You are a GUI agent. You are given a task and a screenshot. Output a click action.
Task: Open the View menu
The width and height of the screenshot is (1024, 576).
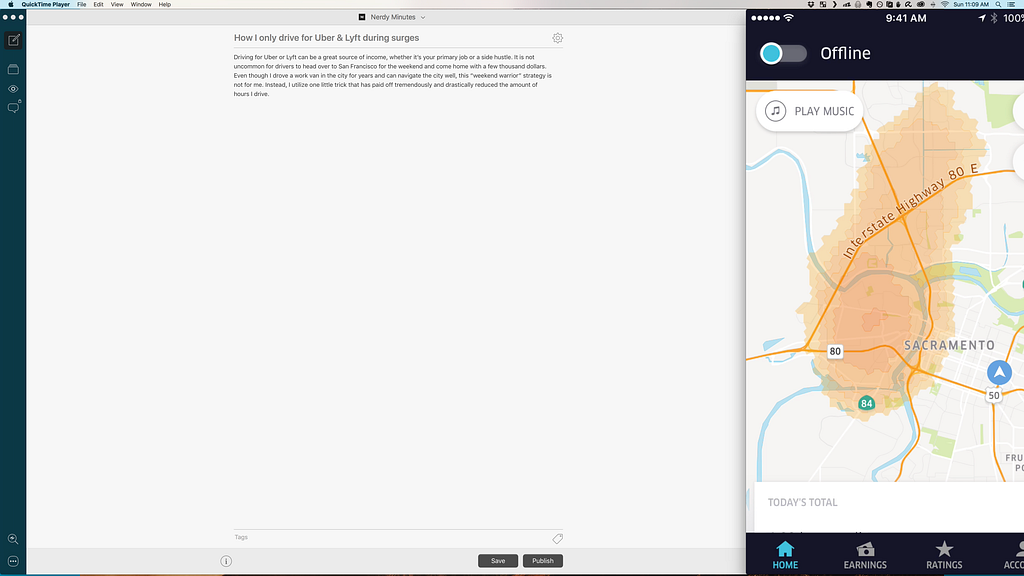117,5
